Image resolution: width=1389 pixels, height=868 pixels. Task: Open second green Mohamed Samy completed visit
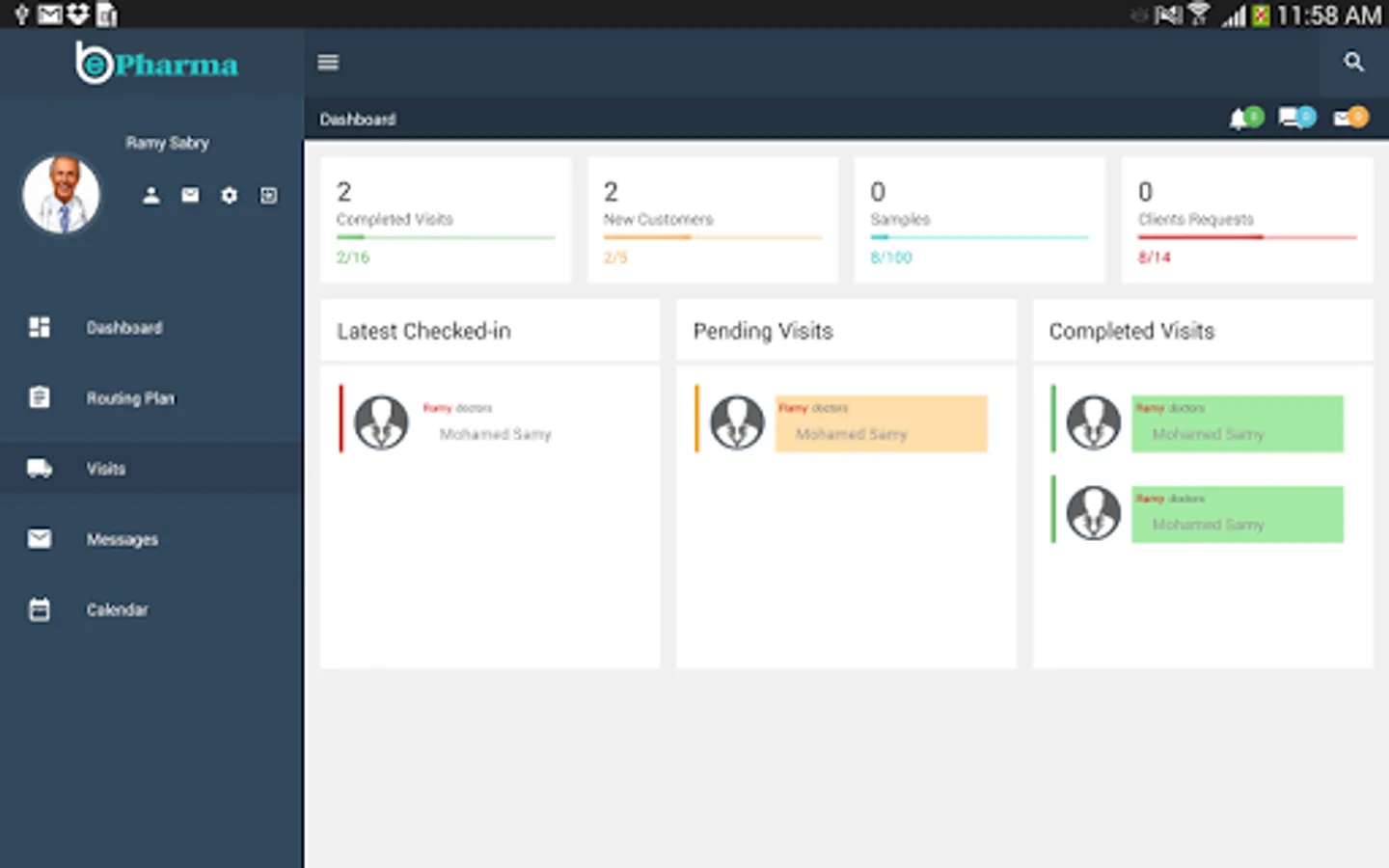coord(1238,514)
